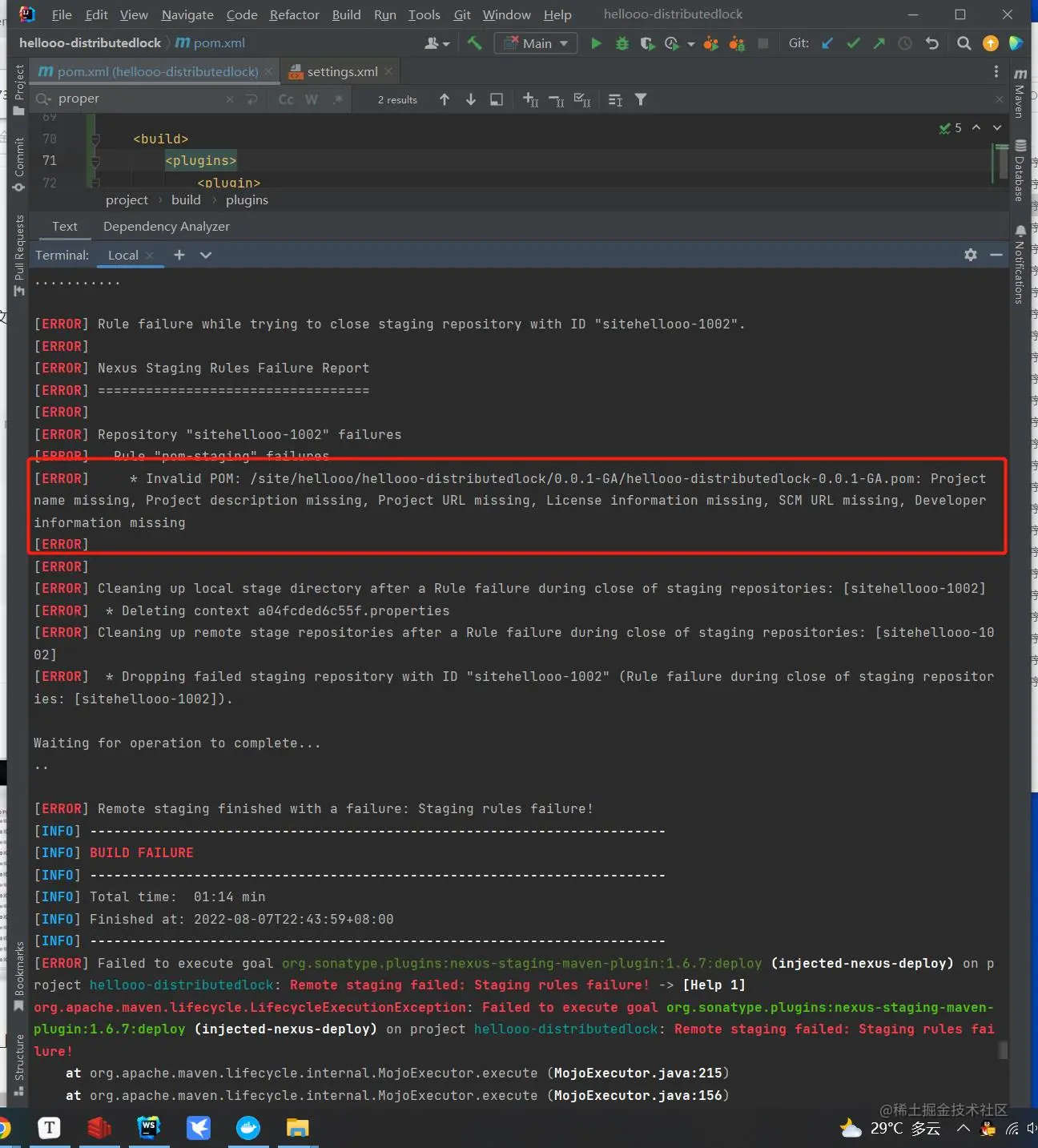Click the search filter funnel icon
Image resolution: width=1038 pixels, height=1148 pixels.
tap(641, 99)
